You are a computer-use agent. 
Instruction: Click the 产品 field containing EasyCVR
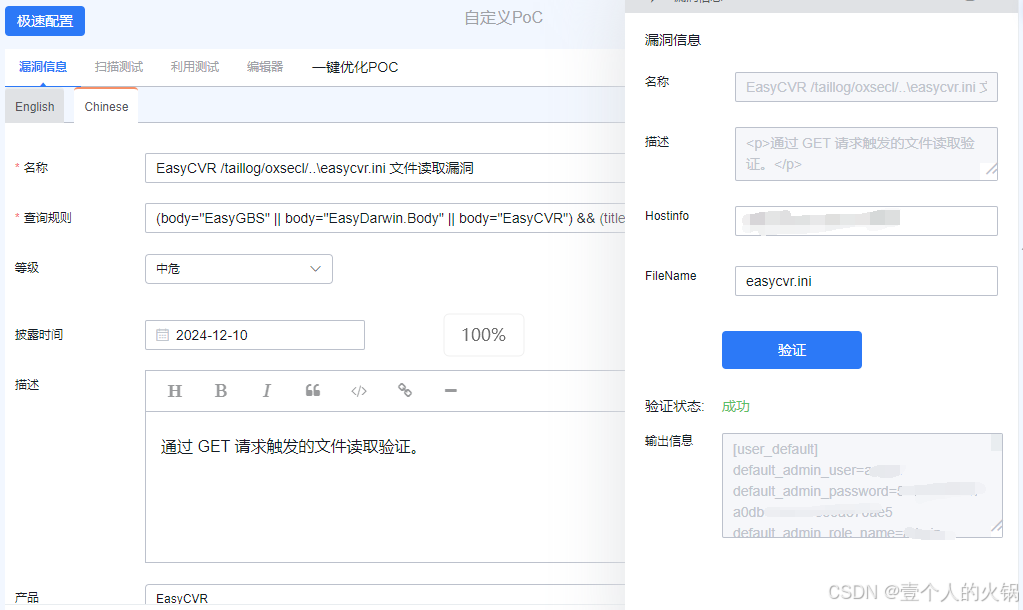point(385,597)
